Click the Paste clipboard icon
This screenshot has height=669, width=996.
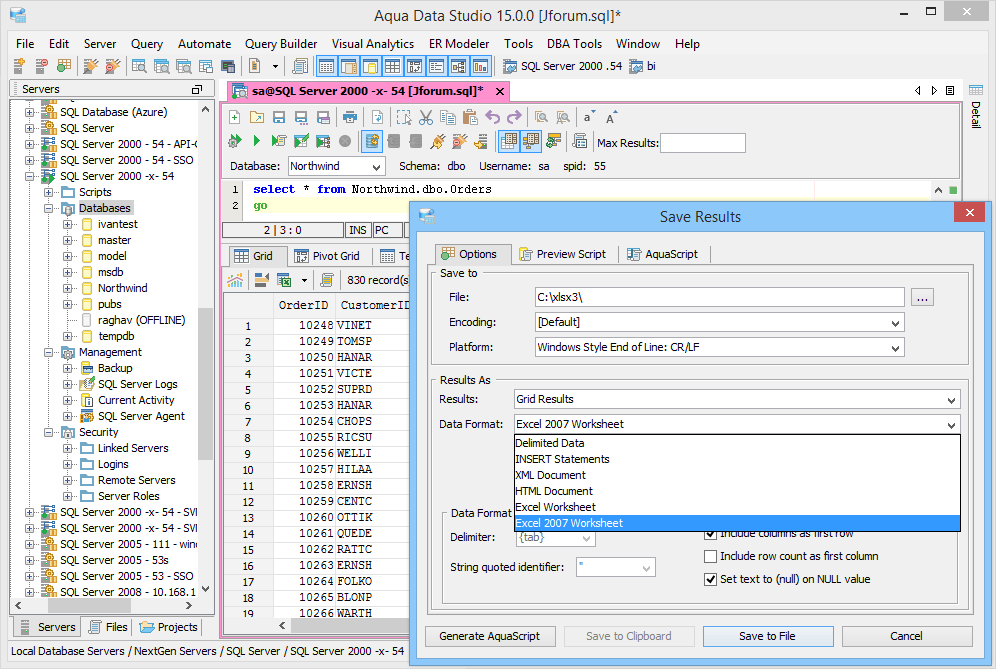(x=470, y=118)
